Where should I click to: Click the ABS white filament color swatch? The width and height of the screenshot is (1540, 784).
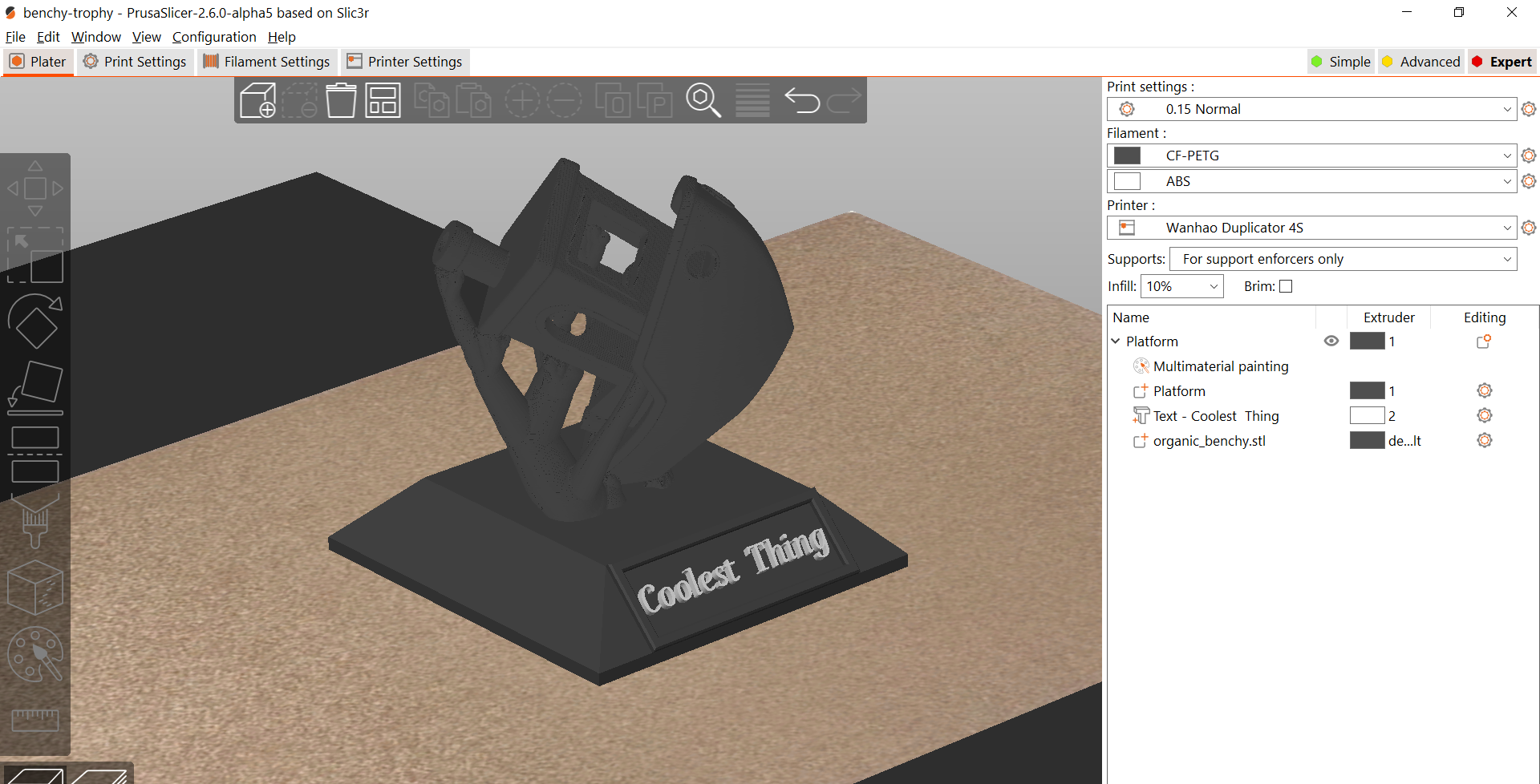[x=1127, y=181]
